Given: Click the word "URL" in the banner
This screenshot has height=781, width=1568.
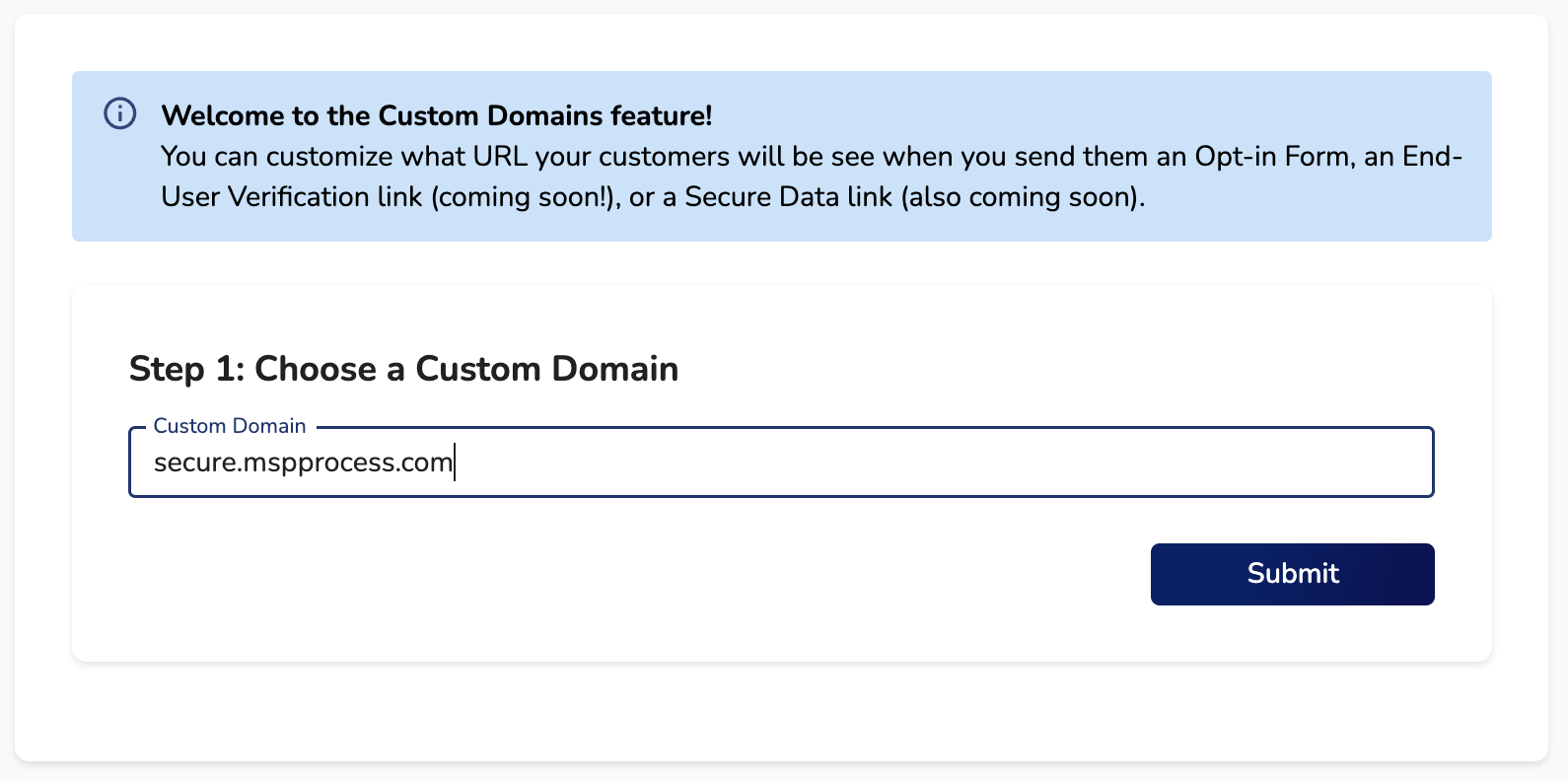Looking at the screenshot, I should [x=500, y=157].
